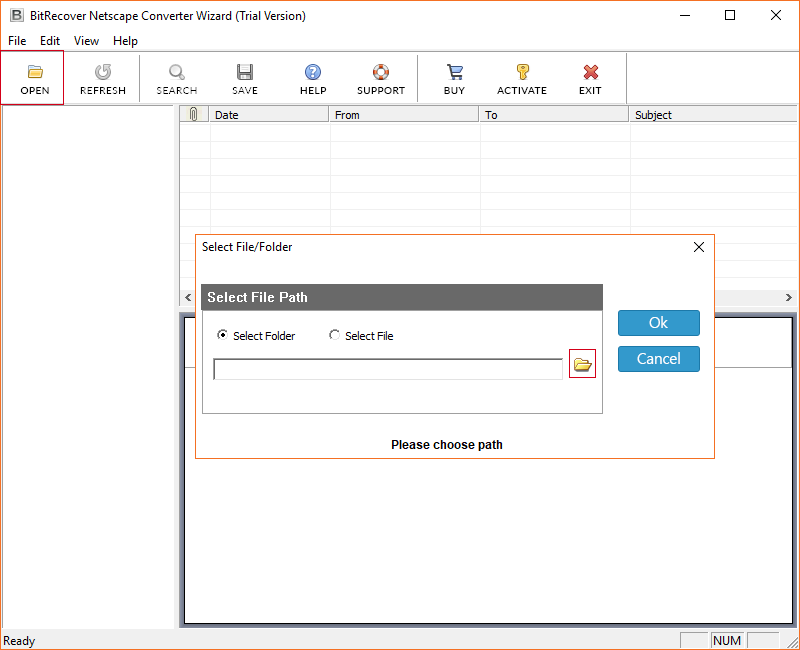Click the left arrow of horizontal scrollbar
The height and width of the screenshot is (650, 800).
[x=188, y=297]
